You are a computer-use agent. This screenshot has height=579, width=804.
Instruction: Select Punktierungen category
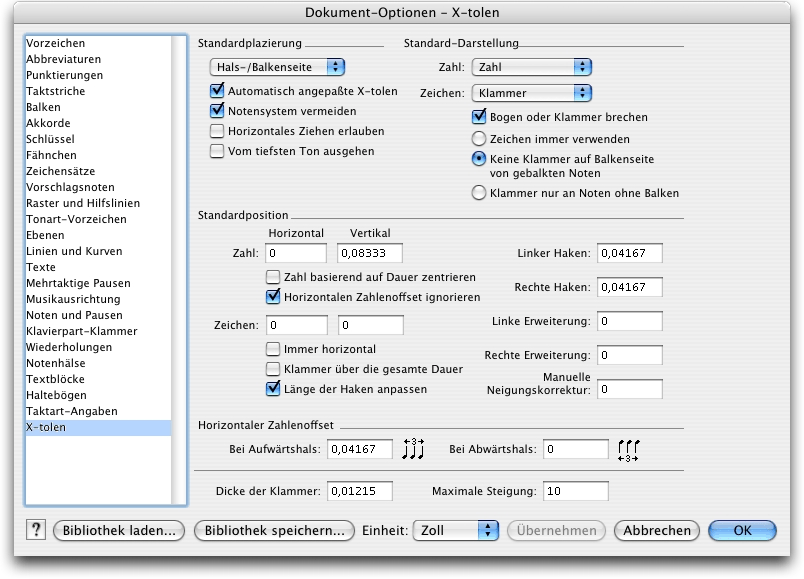pos(98,75)
